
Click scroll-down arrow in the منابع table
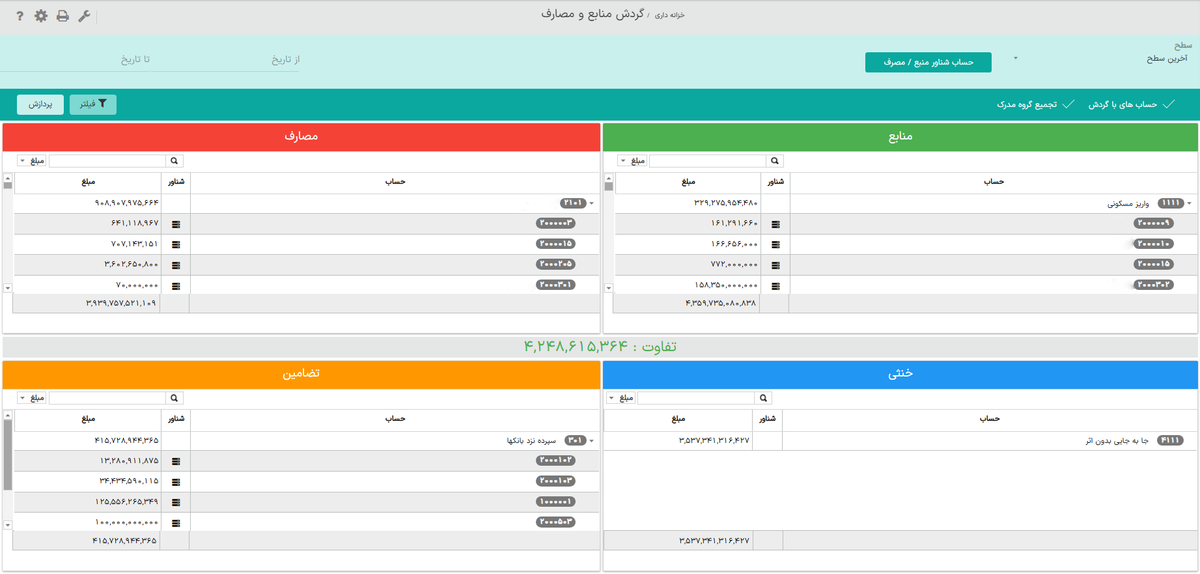pyautogui.click(x=609, y=288)
